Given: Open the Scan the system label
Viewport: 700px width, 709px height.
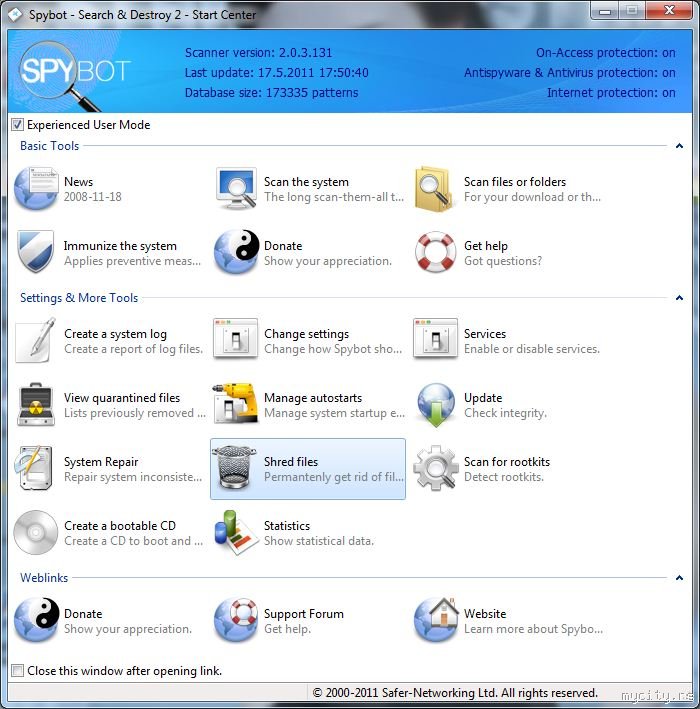Looking at the screenshot, I should pyautogui.click(x=306, y=182).
